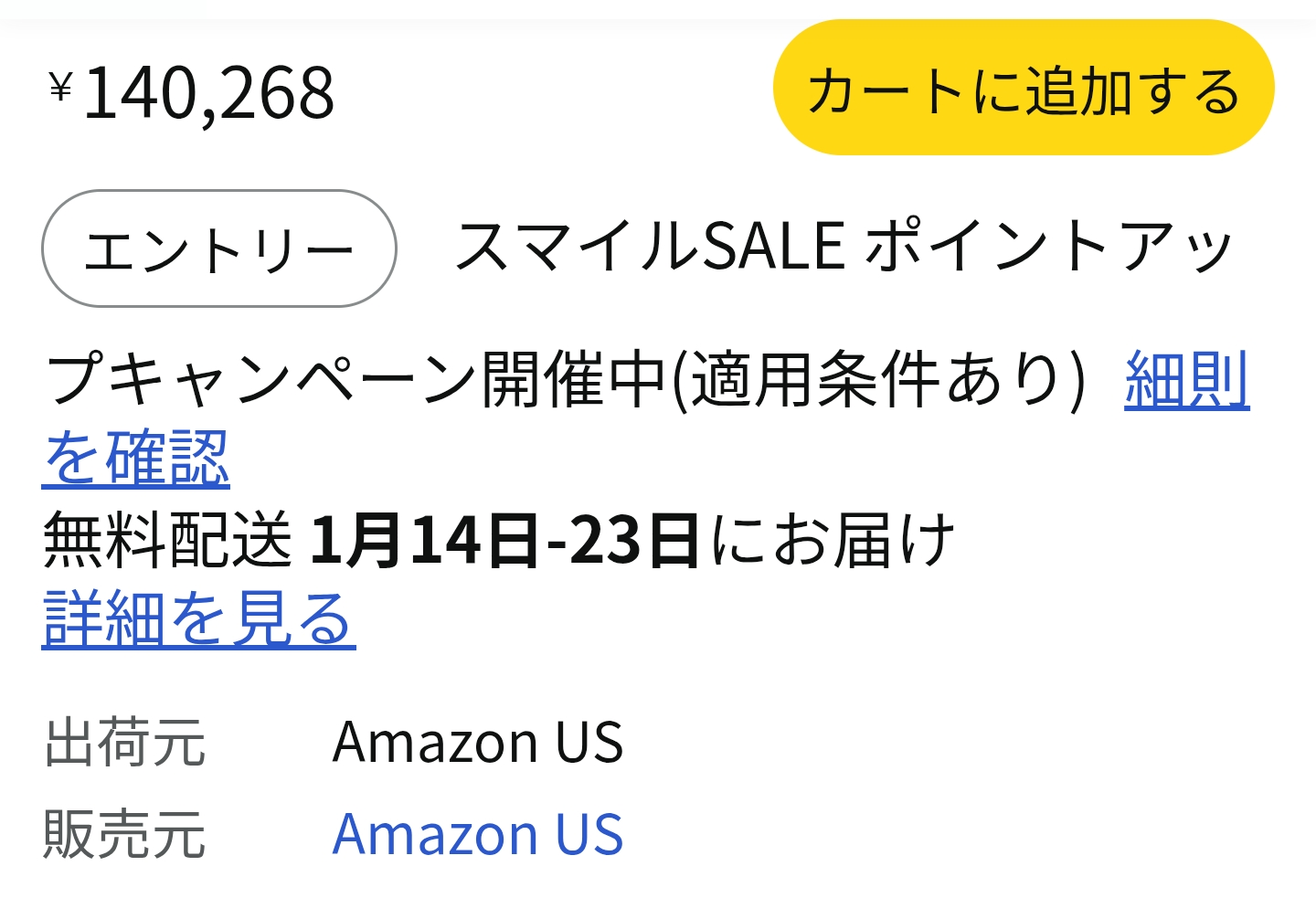This screenshot has width=1316, height=919.
Task: Click the bold 1月14日 start date
Action: coord(424,540)
